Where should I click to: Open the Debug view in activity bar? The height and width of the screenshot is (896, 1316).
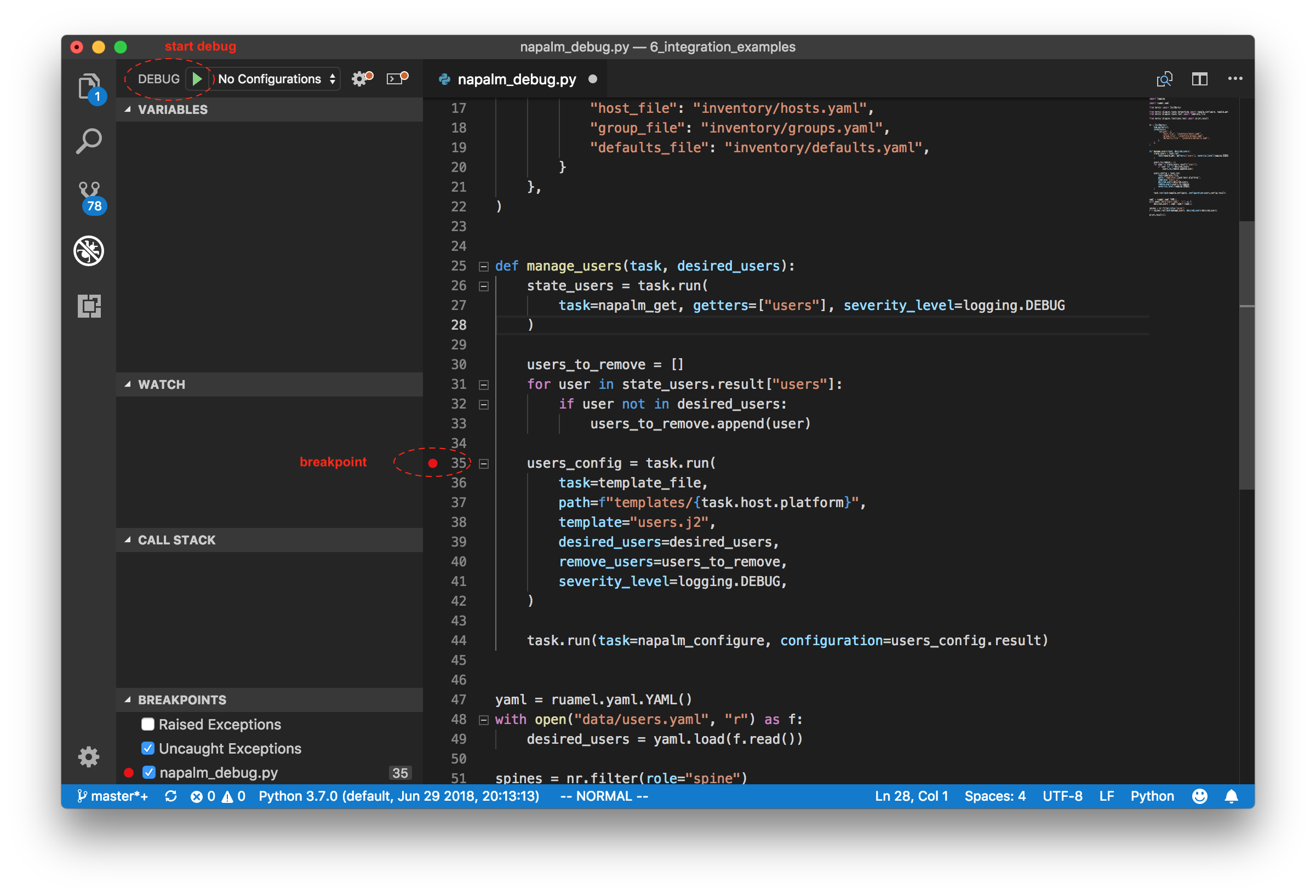(x=89, y=251)
